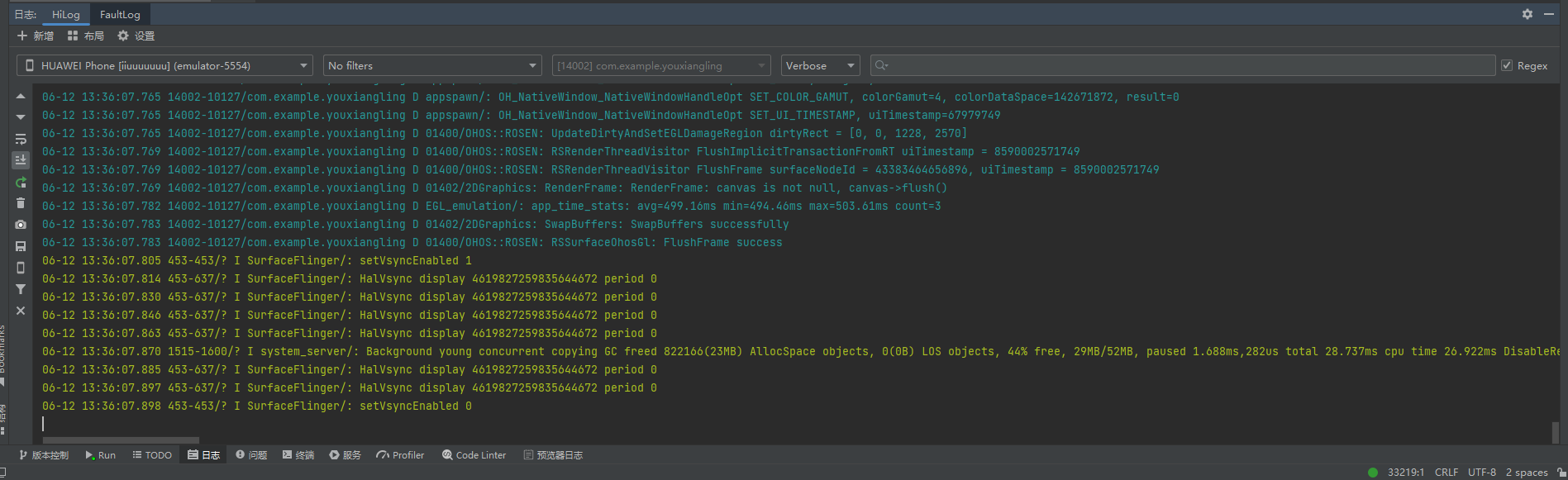
Task: Click log line containing 'app_time_stats'
Action: 492,206
